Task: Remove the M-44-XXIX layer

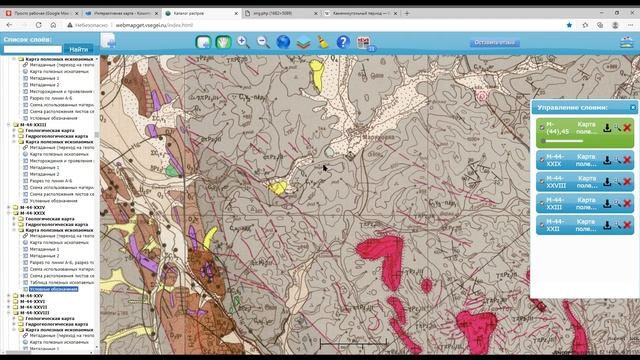Action: (627, 160)
